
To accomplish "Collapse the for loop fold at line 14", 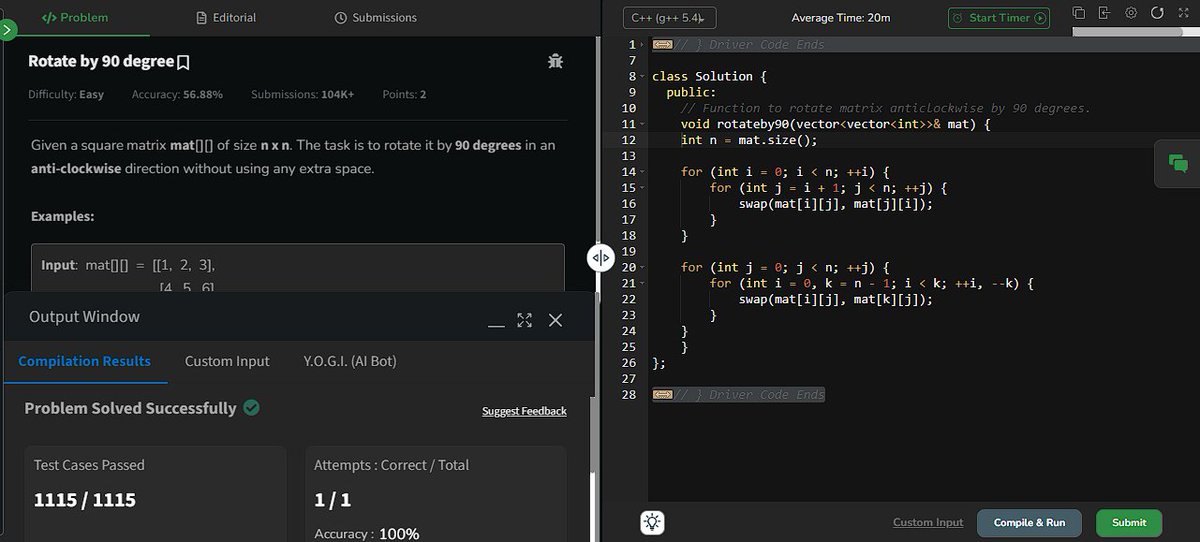I will [x=643, y=172].
